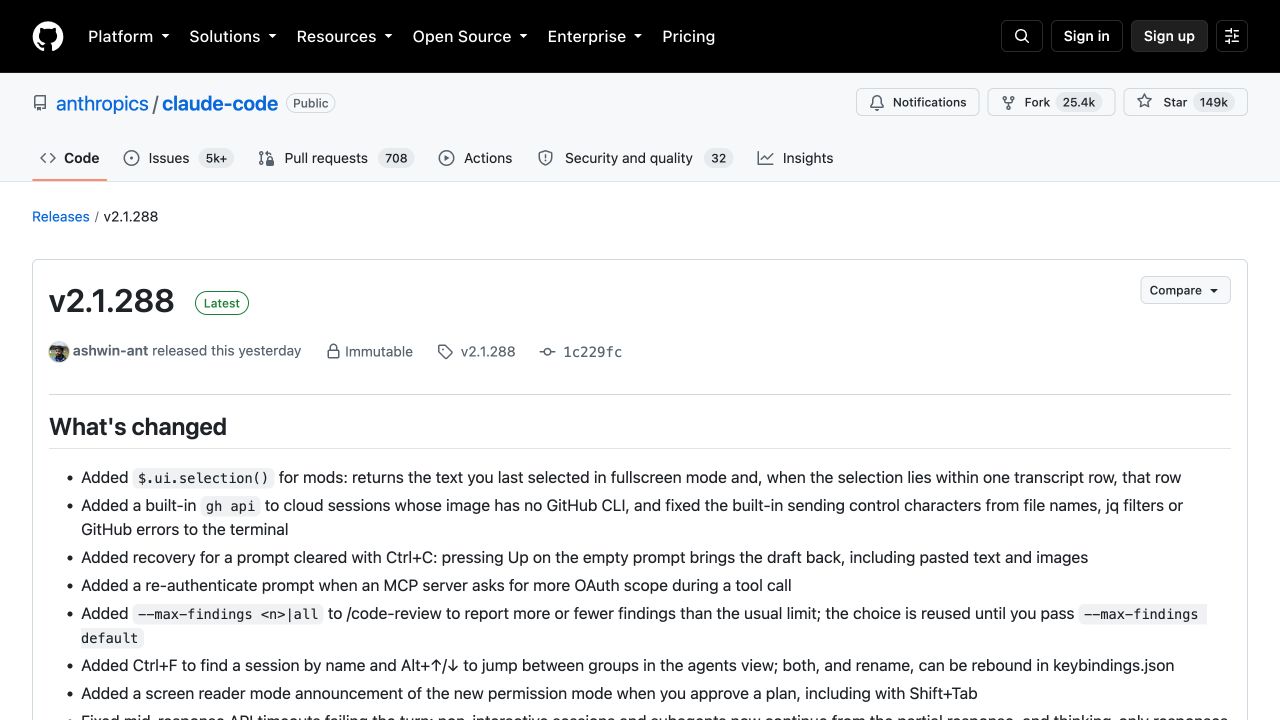Click the Public visibility badge
1280x720 pixels.
pyautogui.click(x=311, y=103)
